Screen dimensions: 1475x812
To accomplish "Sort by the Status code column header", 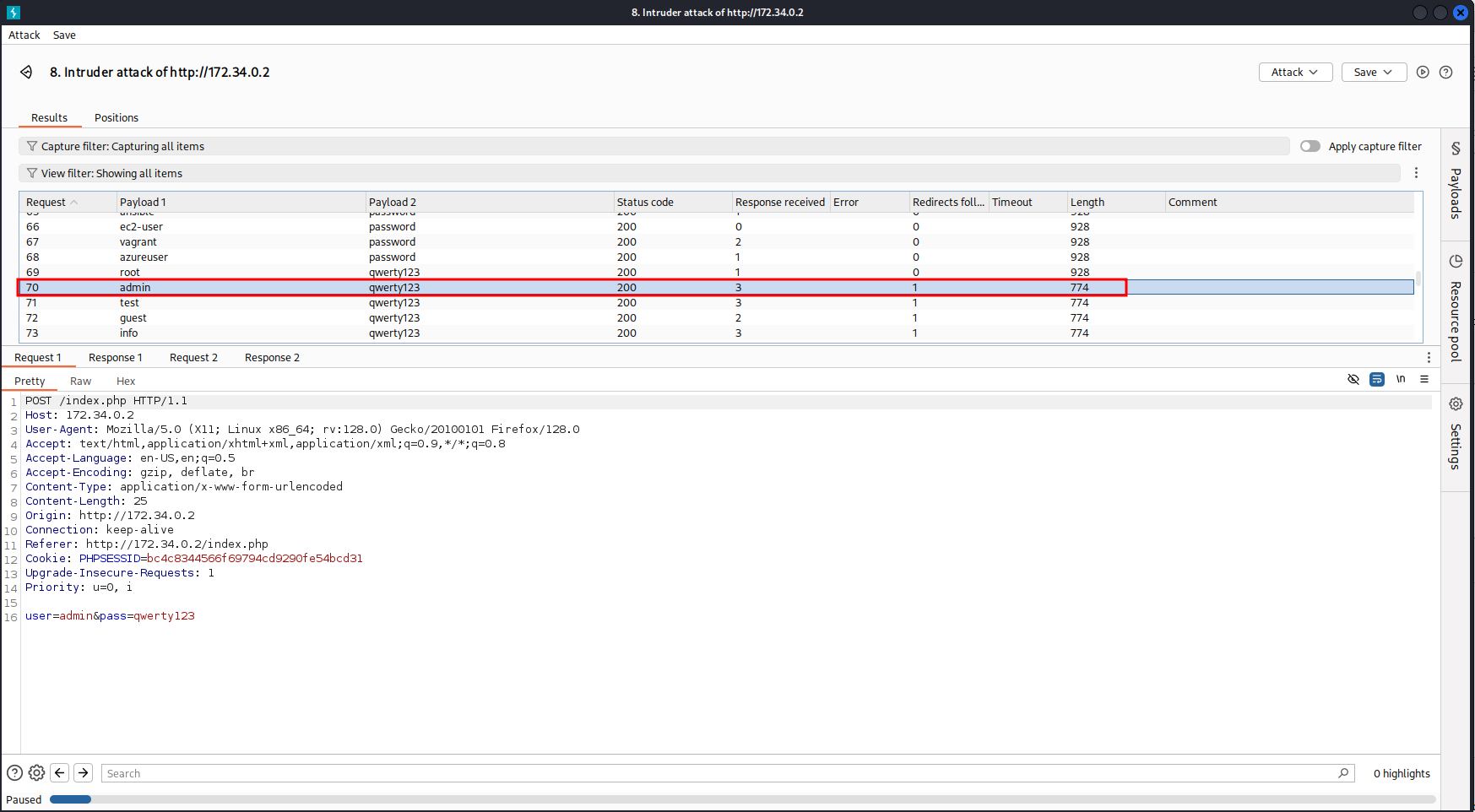I will (x=673, y=202).
